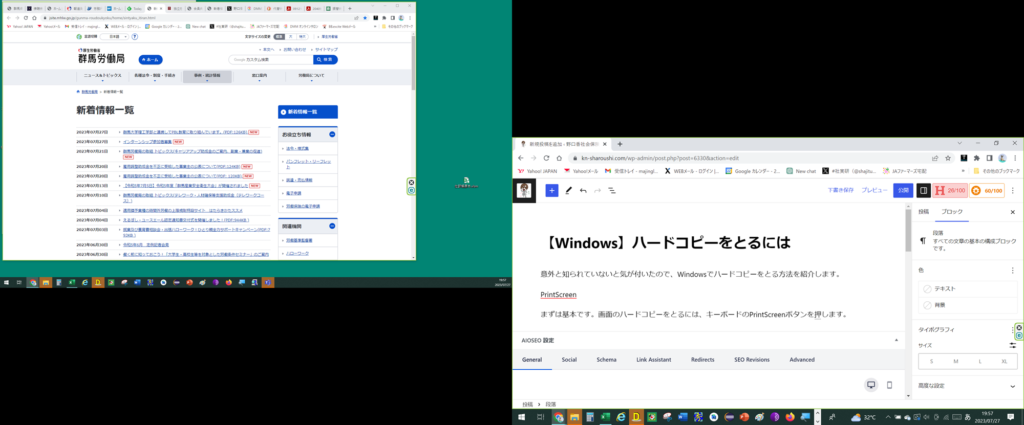Click the Windows Start button on right taskbar

(522, 417)
